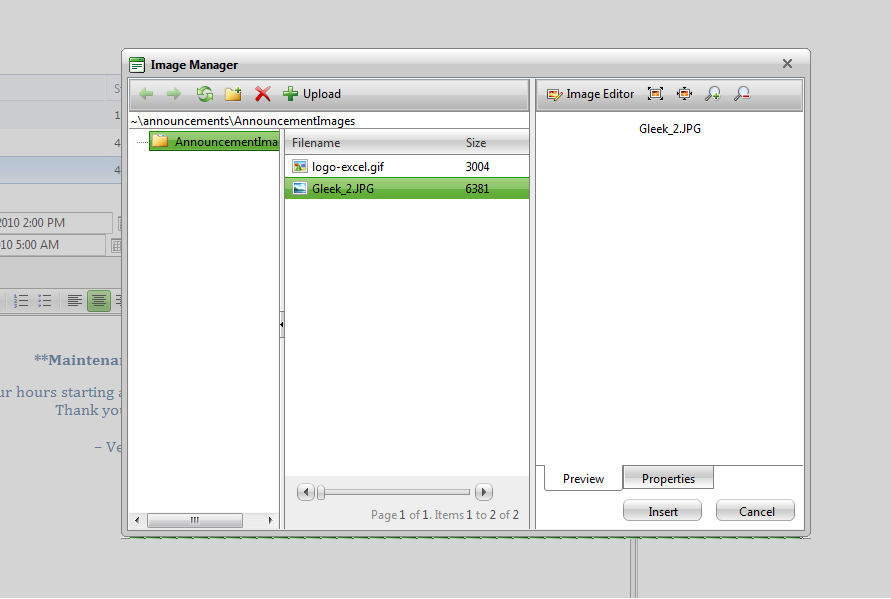
Task: Click the 5:00 AM date field in background
Action: pyautogui.click(x=53, y=245)
